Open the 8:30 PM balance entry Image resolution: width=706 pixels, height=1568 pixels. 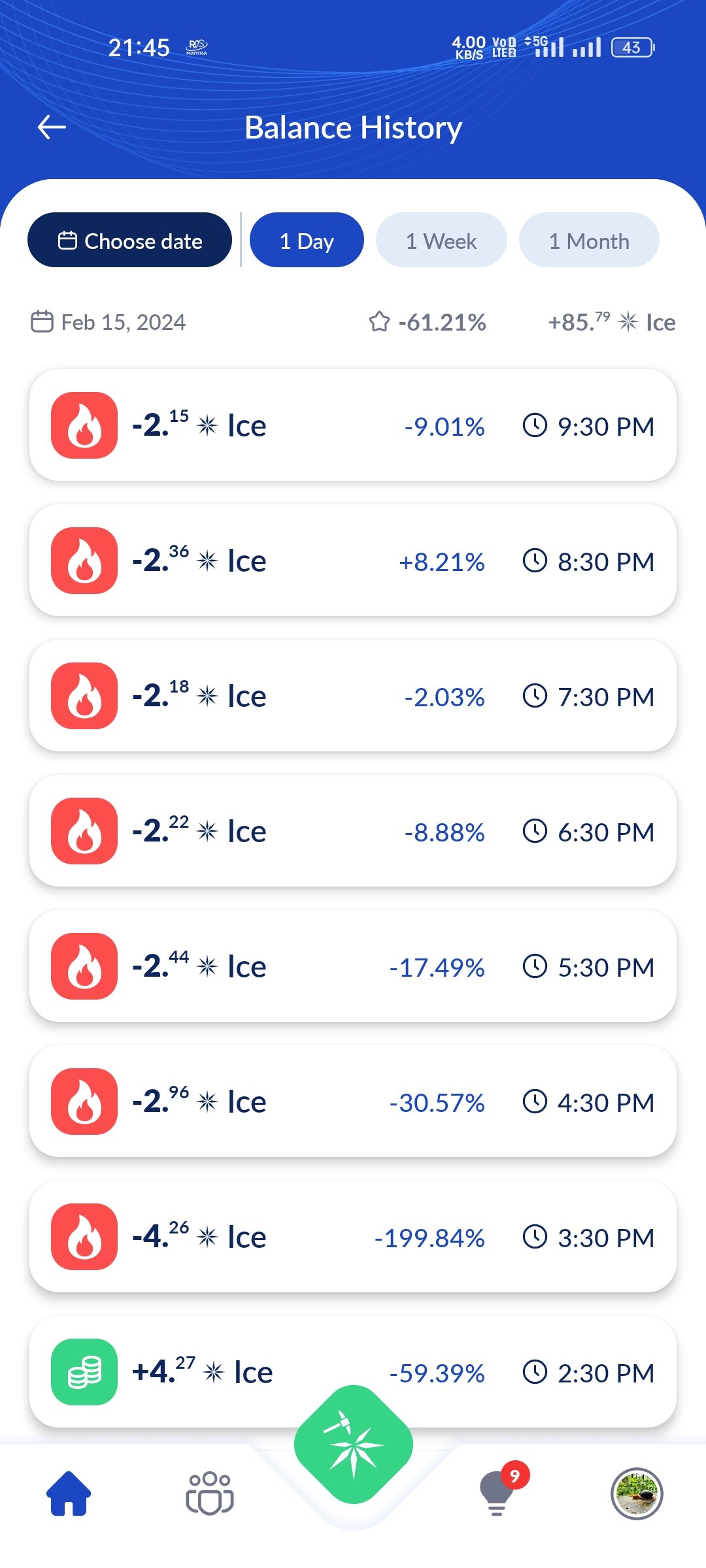pyautogui.click(x=353, y=561)
